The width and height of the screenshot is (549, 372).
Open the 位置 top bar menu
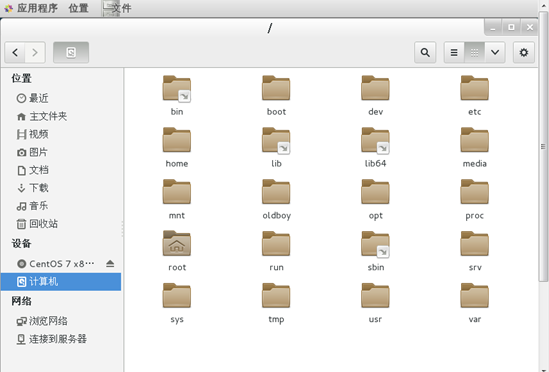pyautogui.click(x=78, y=8)
